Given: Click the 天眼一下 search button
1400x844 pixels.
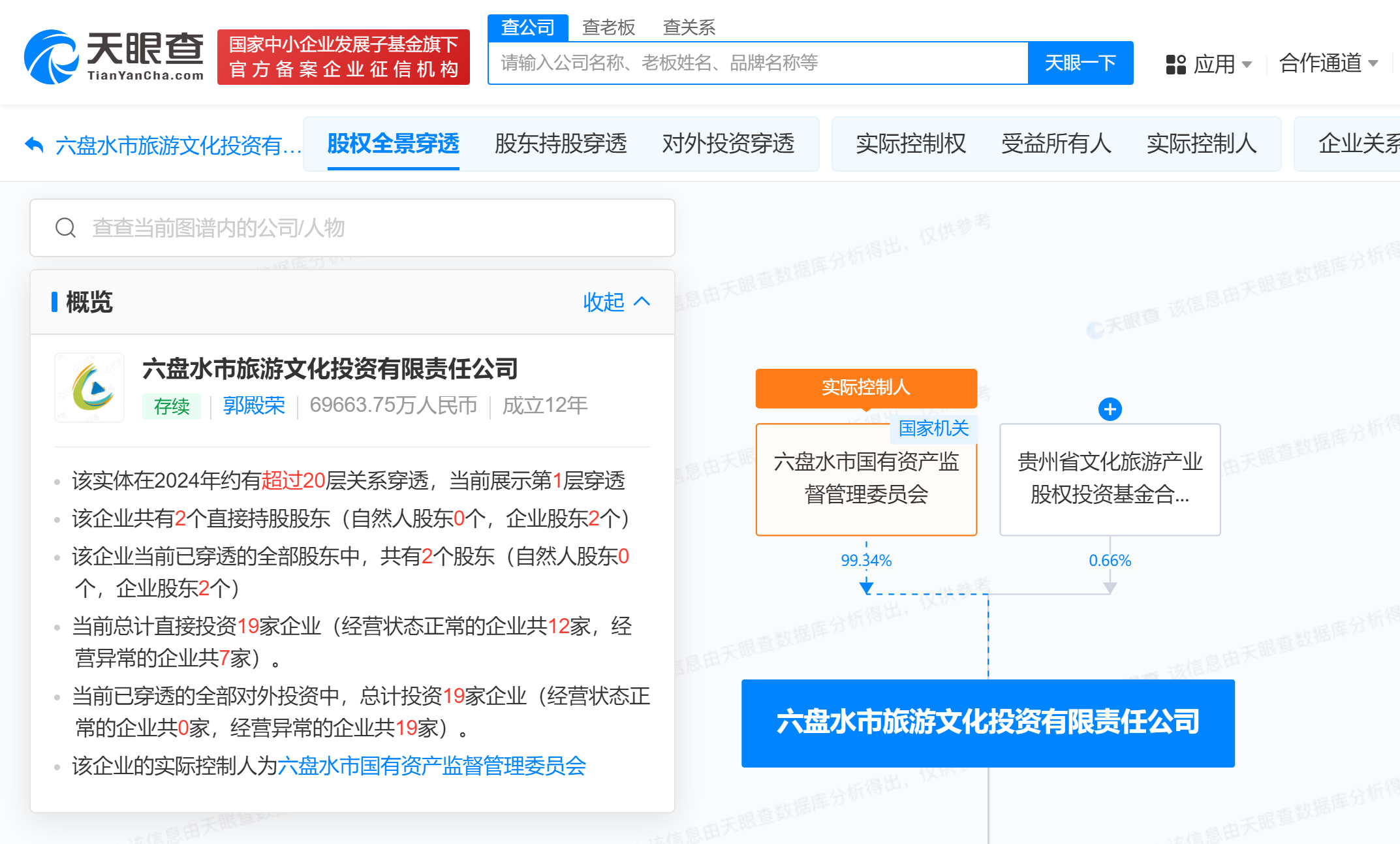Looking at the screenshot, I should click(x=1080, y=63).
